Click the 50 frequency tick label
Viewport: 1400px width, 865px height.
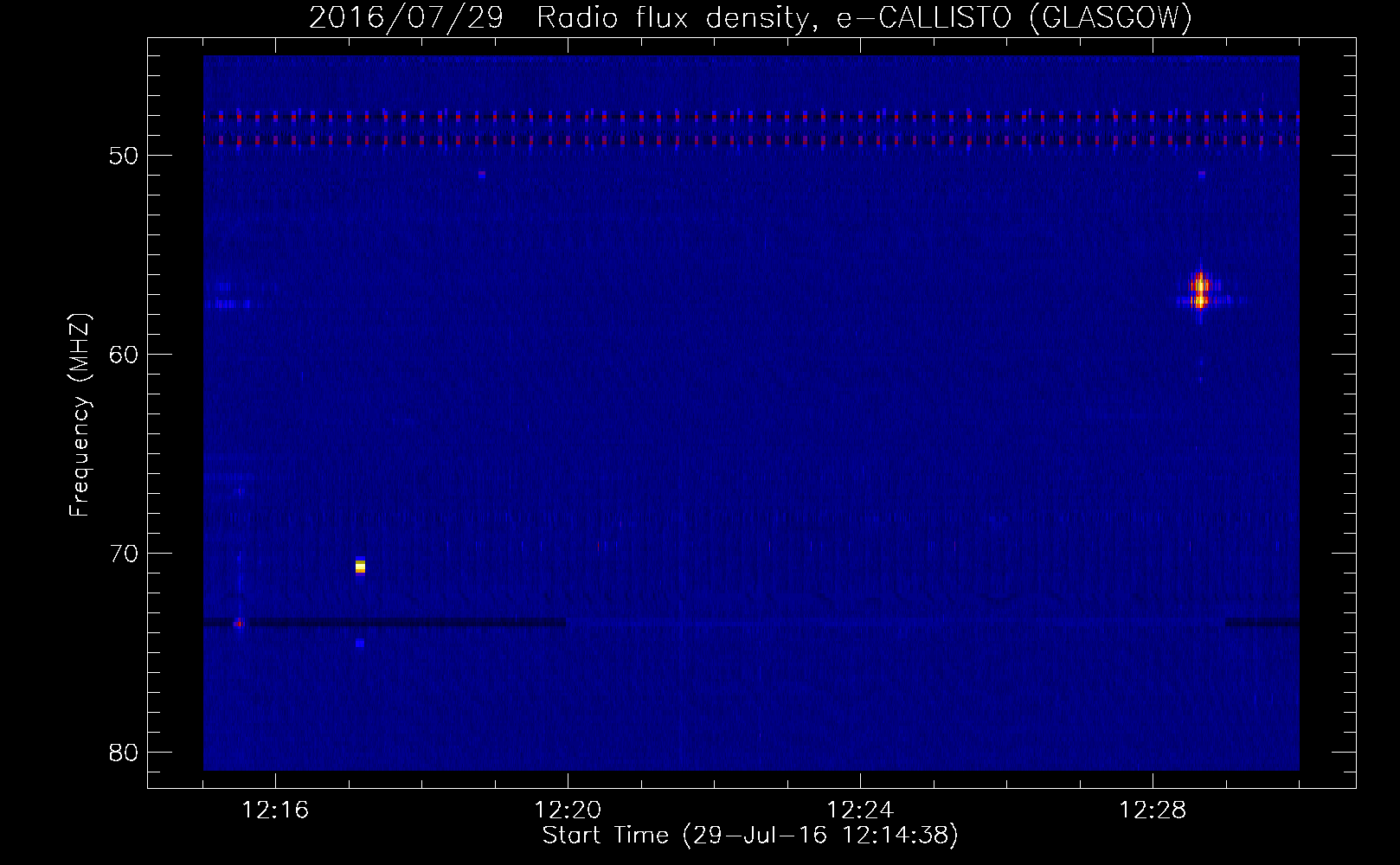tap(124, 156)
